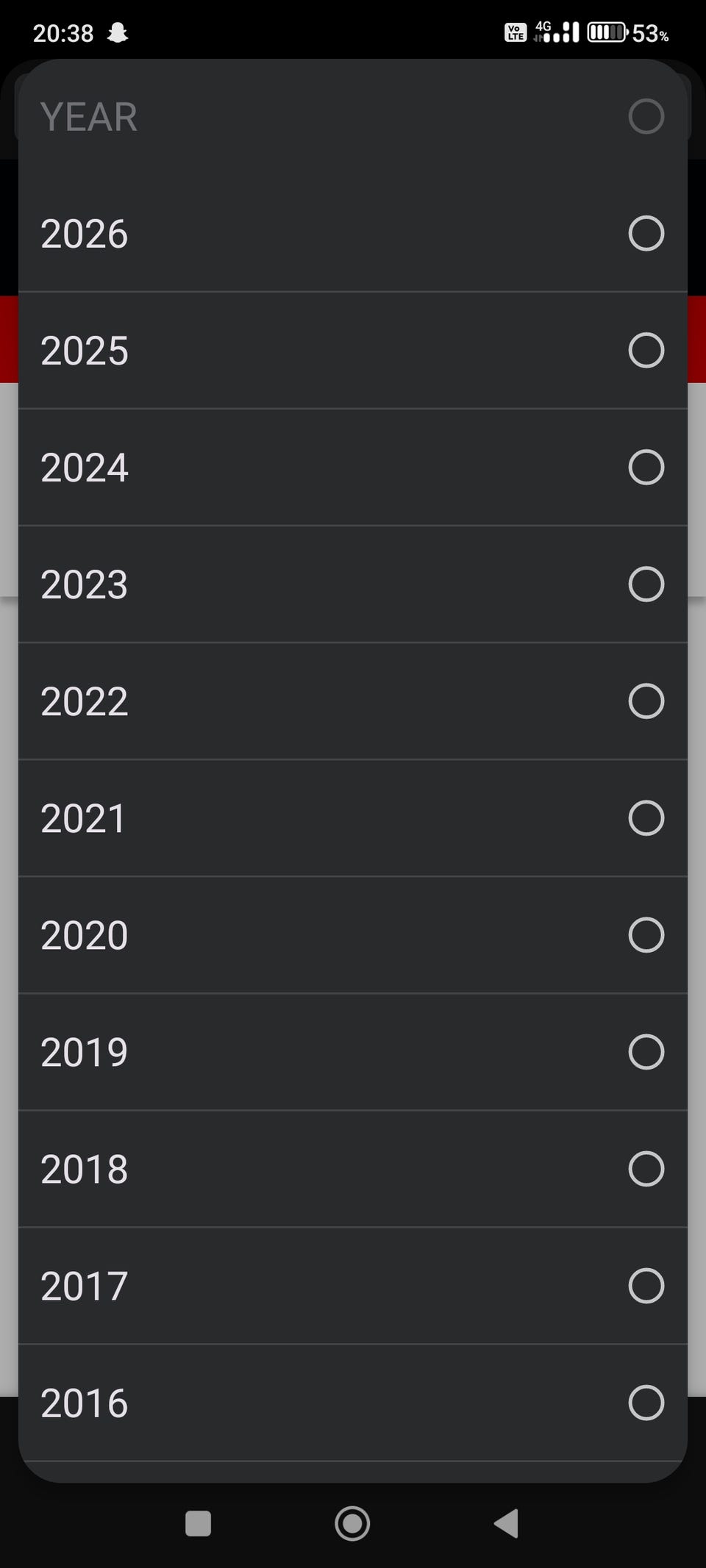Image resolution: width=706 pixels, height=1568 pixels.
Task: Select the 2024 list entry text
Action: tap(85, 468)
